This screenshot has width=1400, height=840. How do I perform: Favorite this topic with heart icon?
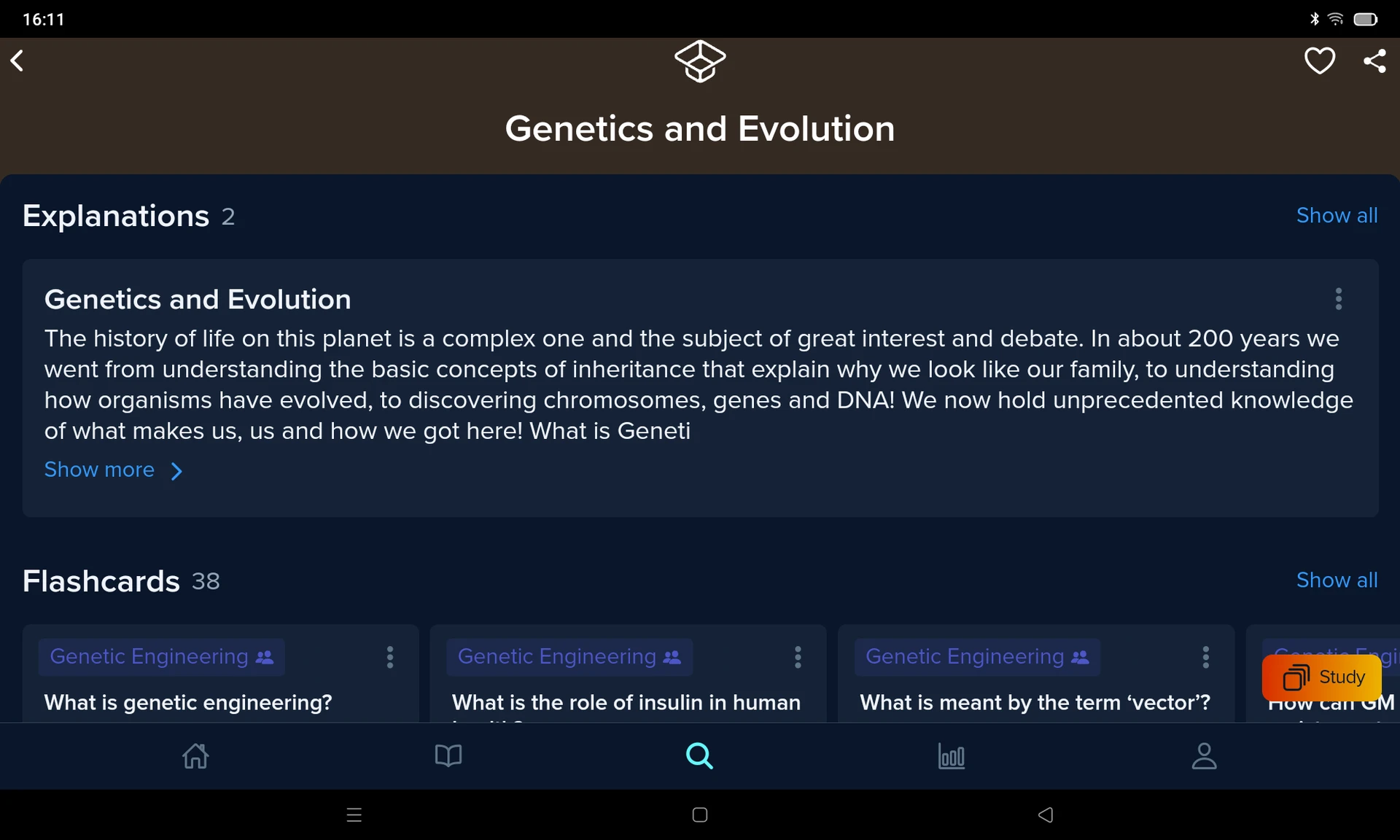point(1319,61)
